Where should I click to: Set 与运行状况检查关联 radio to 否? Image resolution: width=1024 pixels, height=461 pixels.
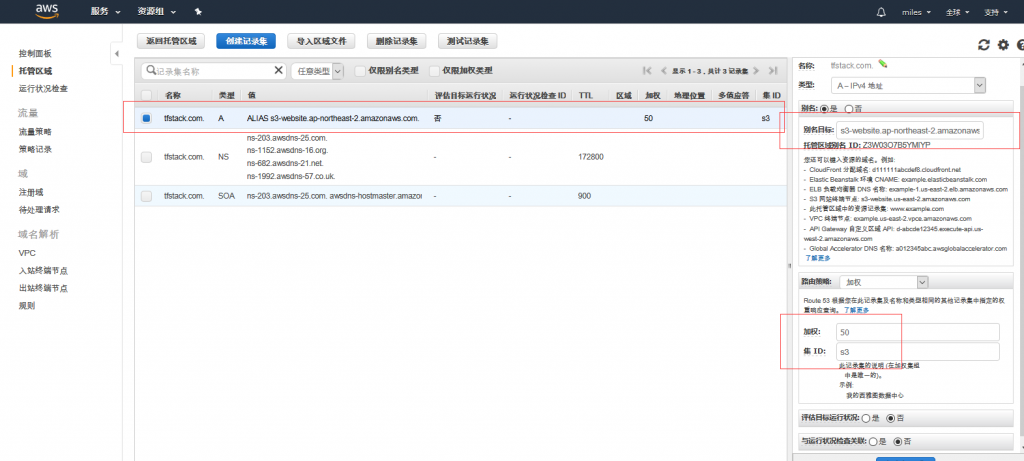tap(897, 441)
